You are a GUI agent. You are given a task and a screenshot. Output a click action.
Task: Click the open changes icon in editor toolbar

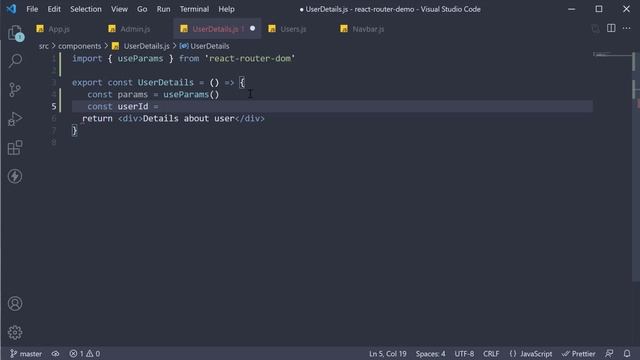click(x=596, y=29)
